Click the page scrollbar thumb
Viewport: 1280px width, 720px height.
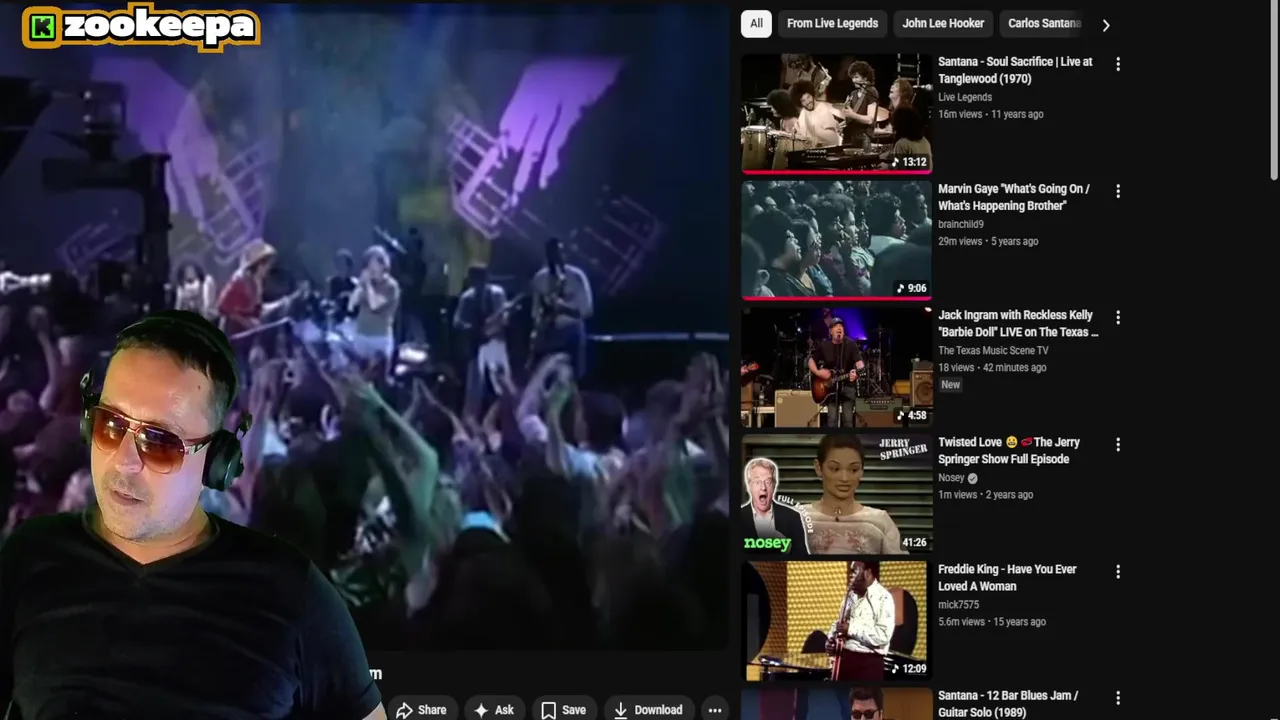1274,90
